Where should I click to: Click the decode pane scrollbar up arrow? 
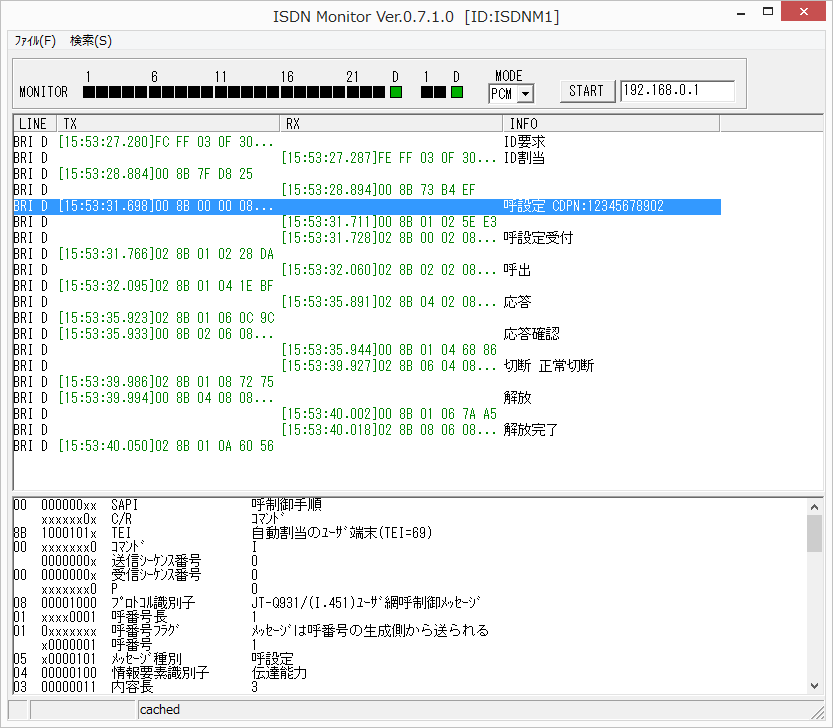(x=814, y=507)
